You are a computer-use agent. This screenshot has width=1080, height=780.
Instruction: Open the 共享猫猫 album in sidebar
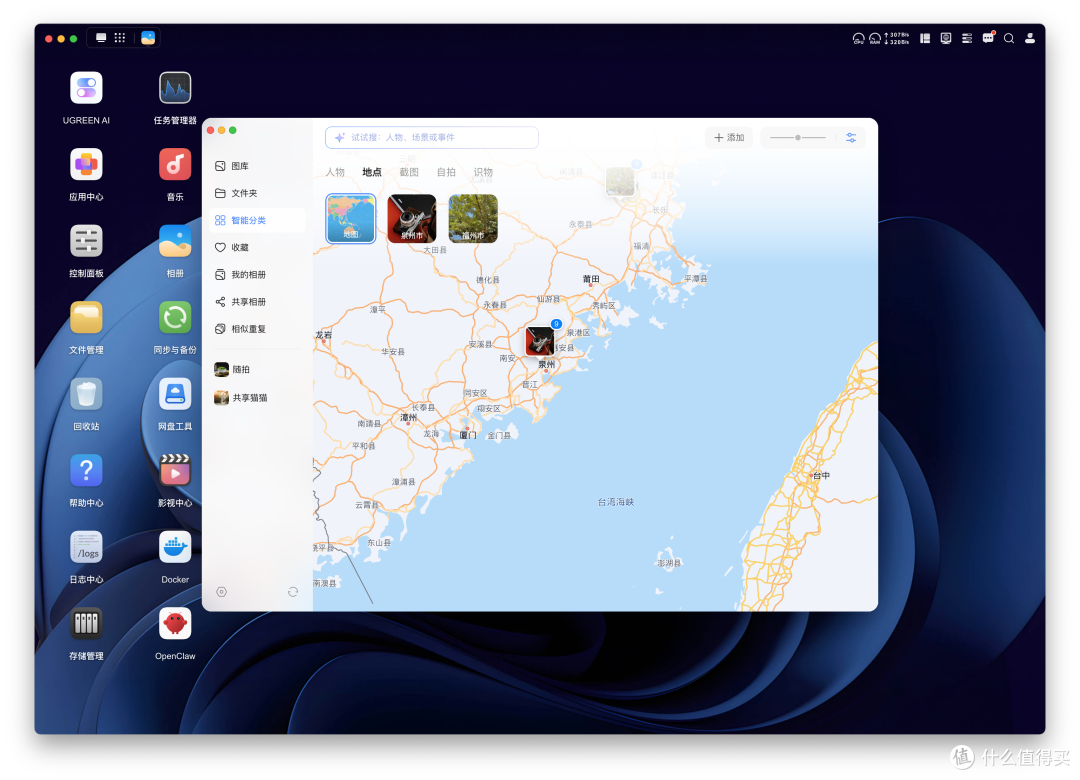[x=257, y=398]
